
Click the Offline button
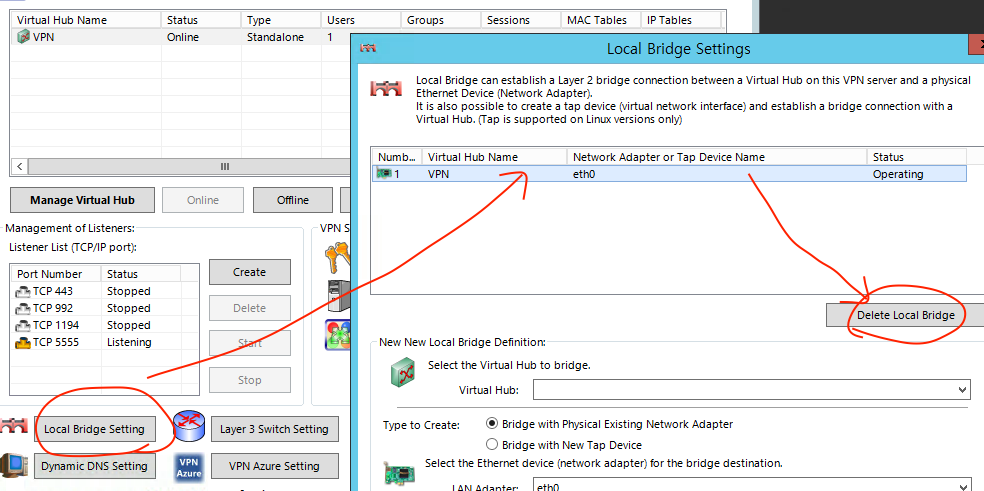click(x=292, y=200)
